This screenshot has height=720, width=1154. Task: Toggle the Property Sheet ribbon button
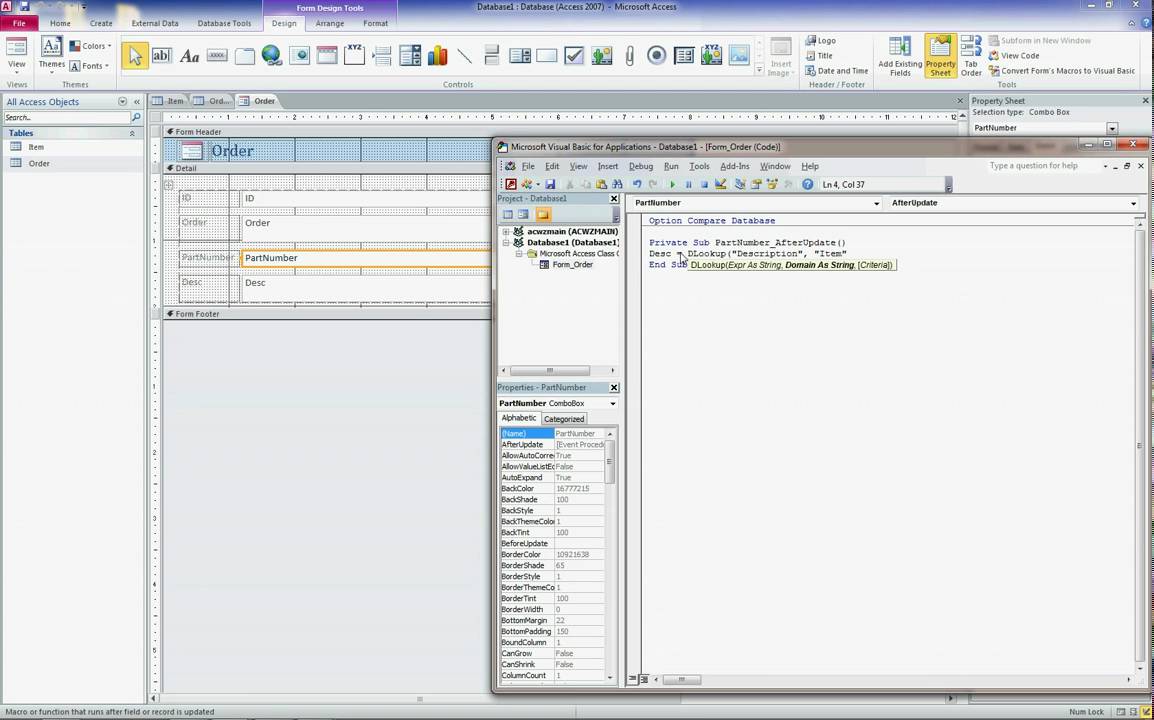pyautogui.click(x=941, y=56)
